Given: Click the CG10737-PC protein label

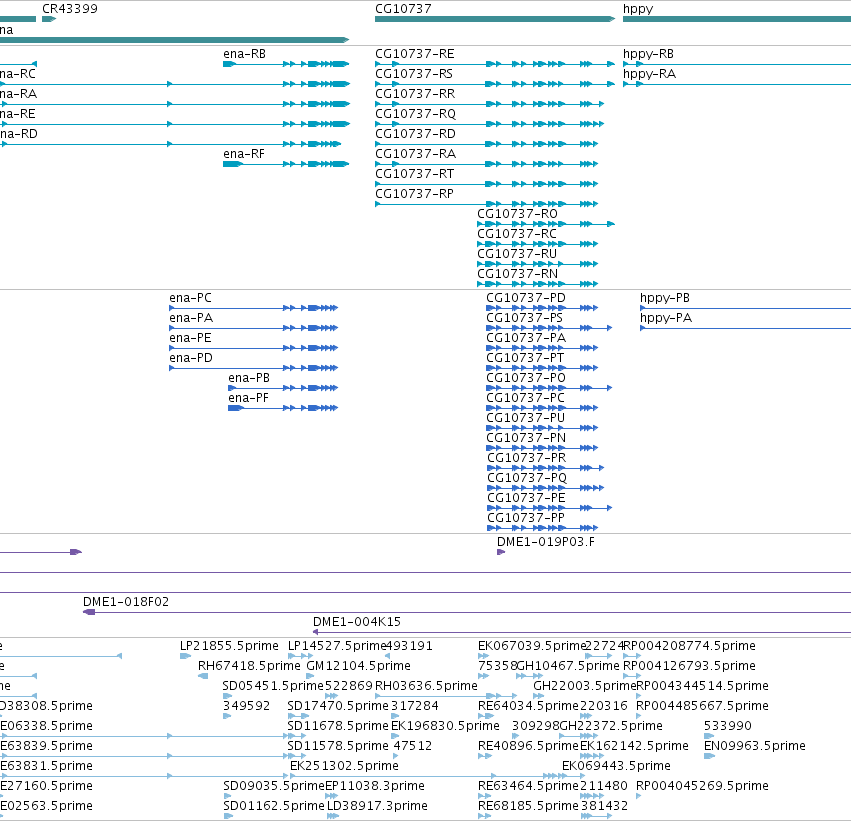Looking at the screenshot, I should [x=525, y=398].
